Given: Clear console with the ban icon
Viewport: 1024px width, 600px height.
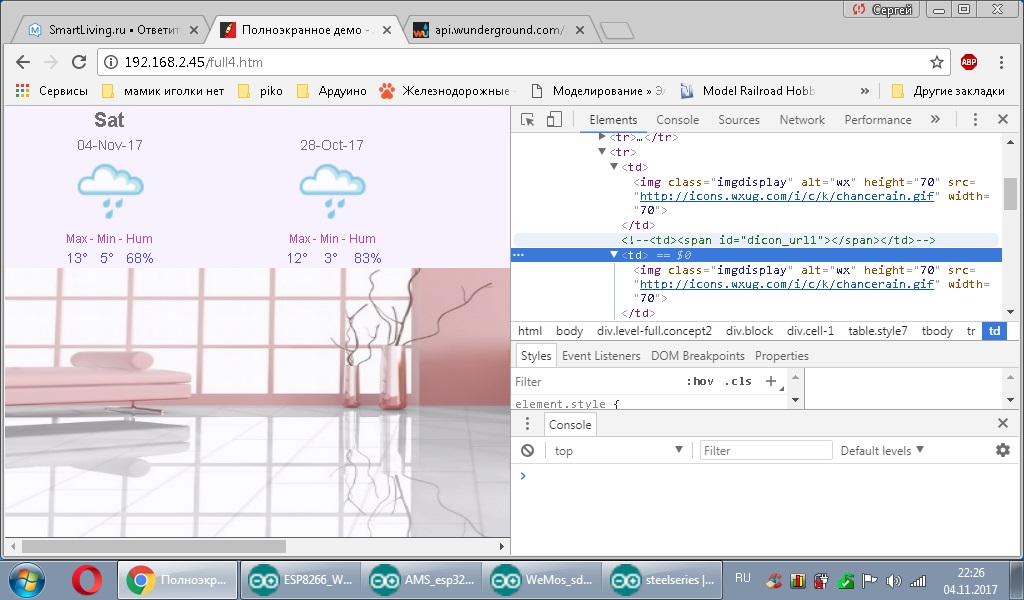Looking at the screenshot, I should click(527, 451).
